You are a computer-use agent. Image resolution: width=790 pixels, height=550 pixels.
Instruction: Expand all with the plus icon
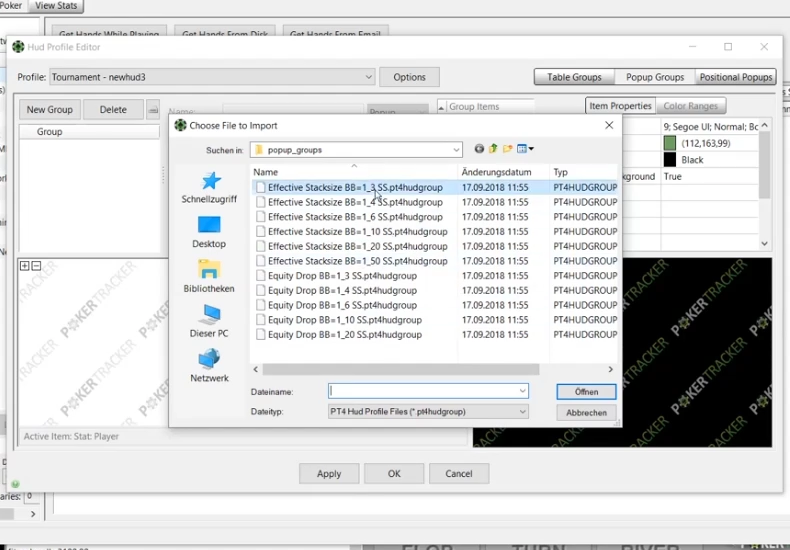click(x=24, y=265)
